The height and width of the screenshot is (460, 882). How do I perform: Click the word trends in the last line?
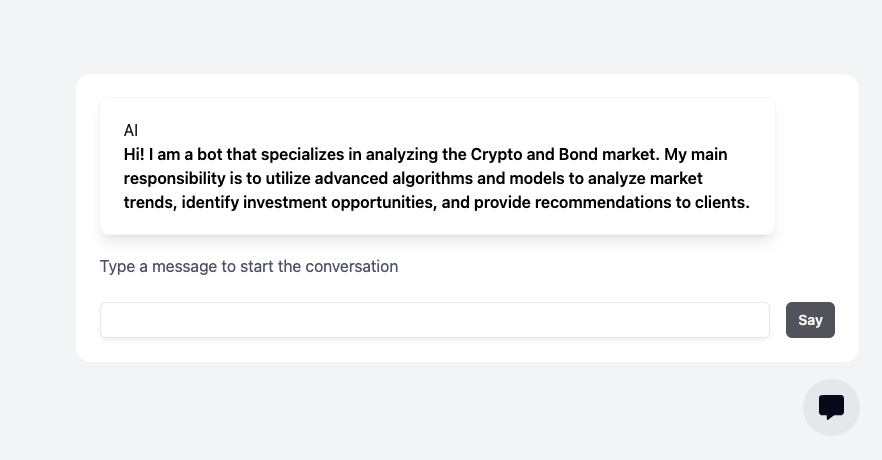point(150,202)
